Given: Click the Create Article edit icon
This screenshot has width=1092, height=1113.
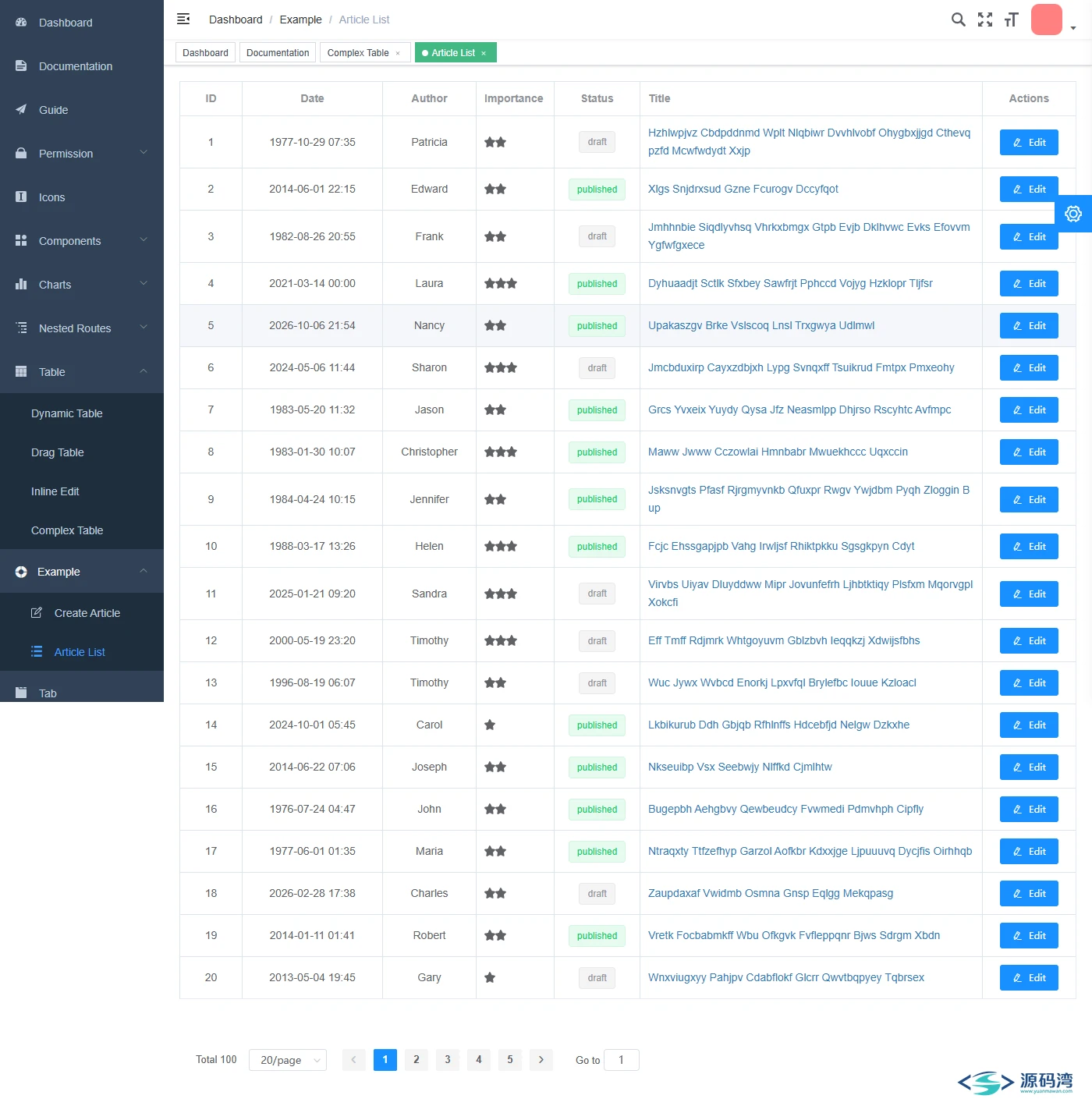Looking at the screenshot, I should click(x=37, y=613).
